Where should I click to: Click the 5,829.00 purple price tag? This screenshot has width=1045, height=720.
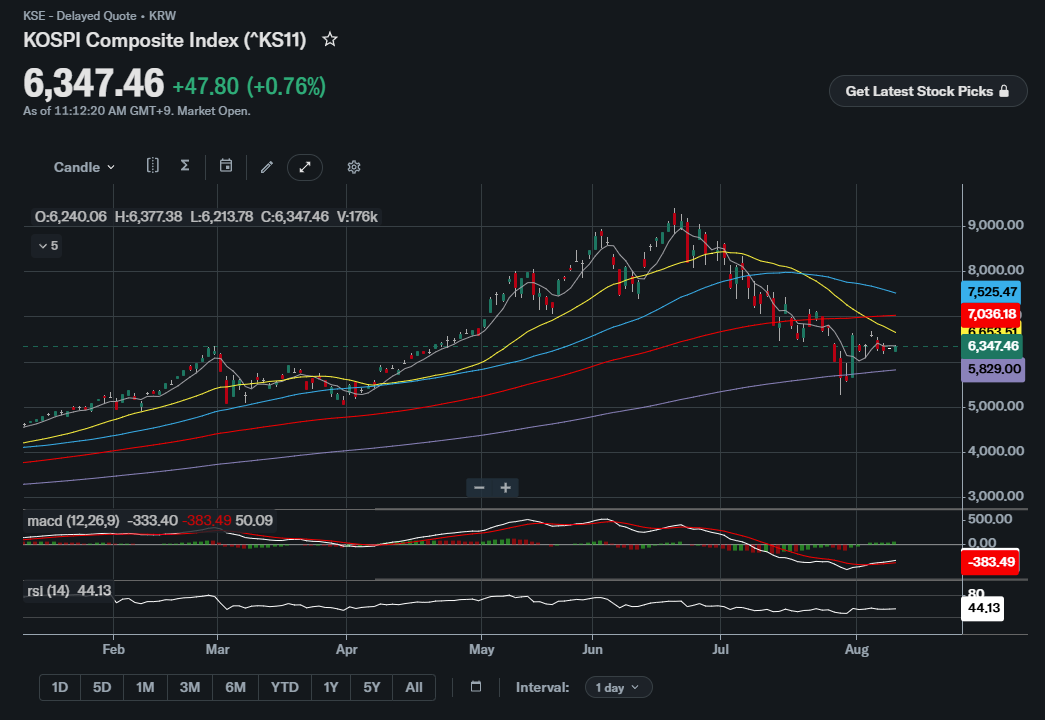click(x=993, y=369)
